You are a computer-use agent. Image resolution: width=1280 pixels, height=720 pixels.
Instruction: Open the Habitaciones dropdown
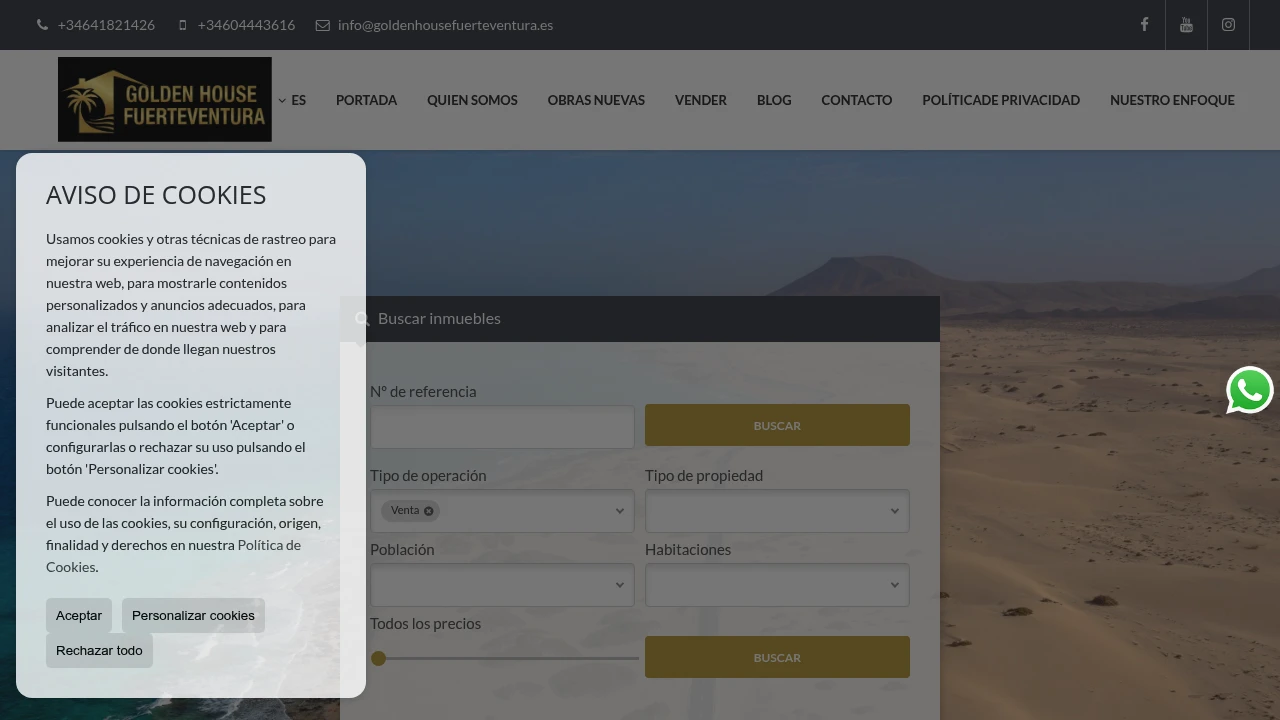click(x=777, y=585)
